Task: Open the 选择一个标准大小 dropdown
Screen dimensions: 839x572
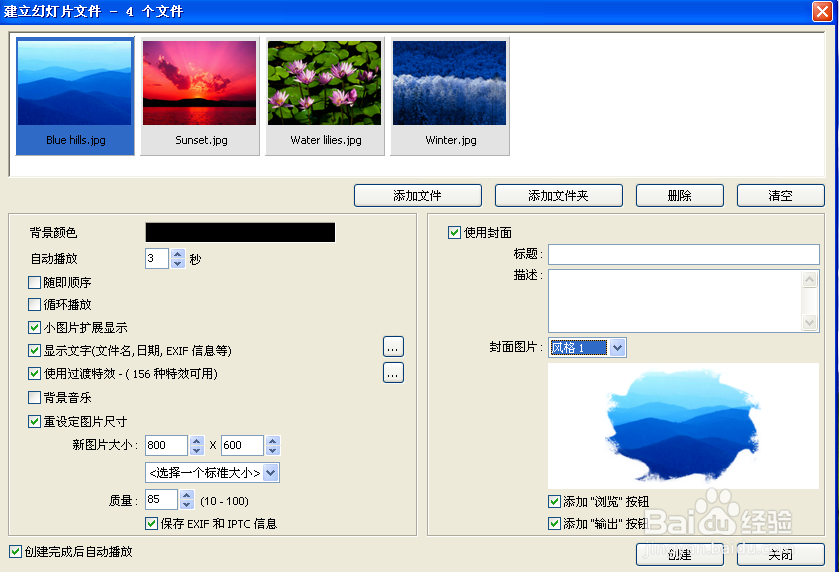Action: pyautogui.click(x=212, y=472)
